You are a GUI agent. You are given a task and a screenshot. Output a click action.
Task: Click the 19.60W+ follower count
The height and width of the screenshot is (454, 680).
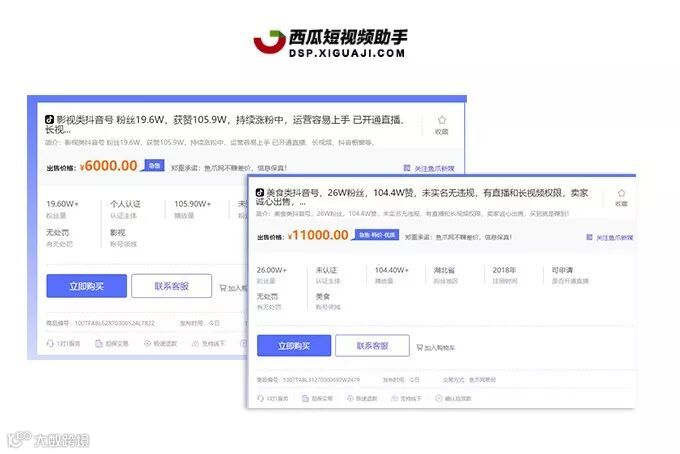click(62, 203)
